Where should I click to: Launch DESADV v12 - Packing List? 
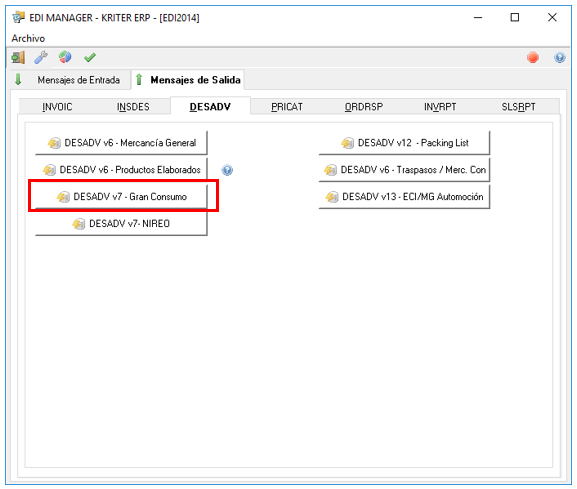tap(404, 143)
